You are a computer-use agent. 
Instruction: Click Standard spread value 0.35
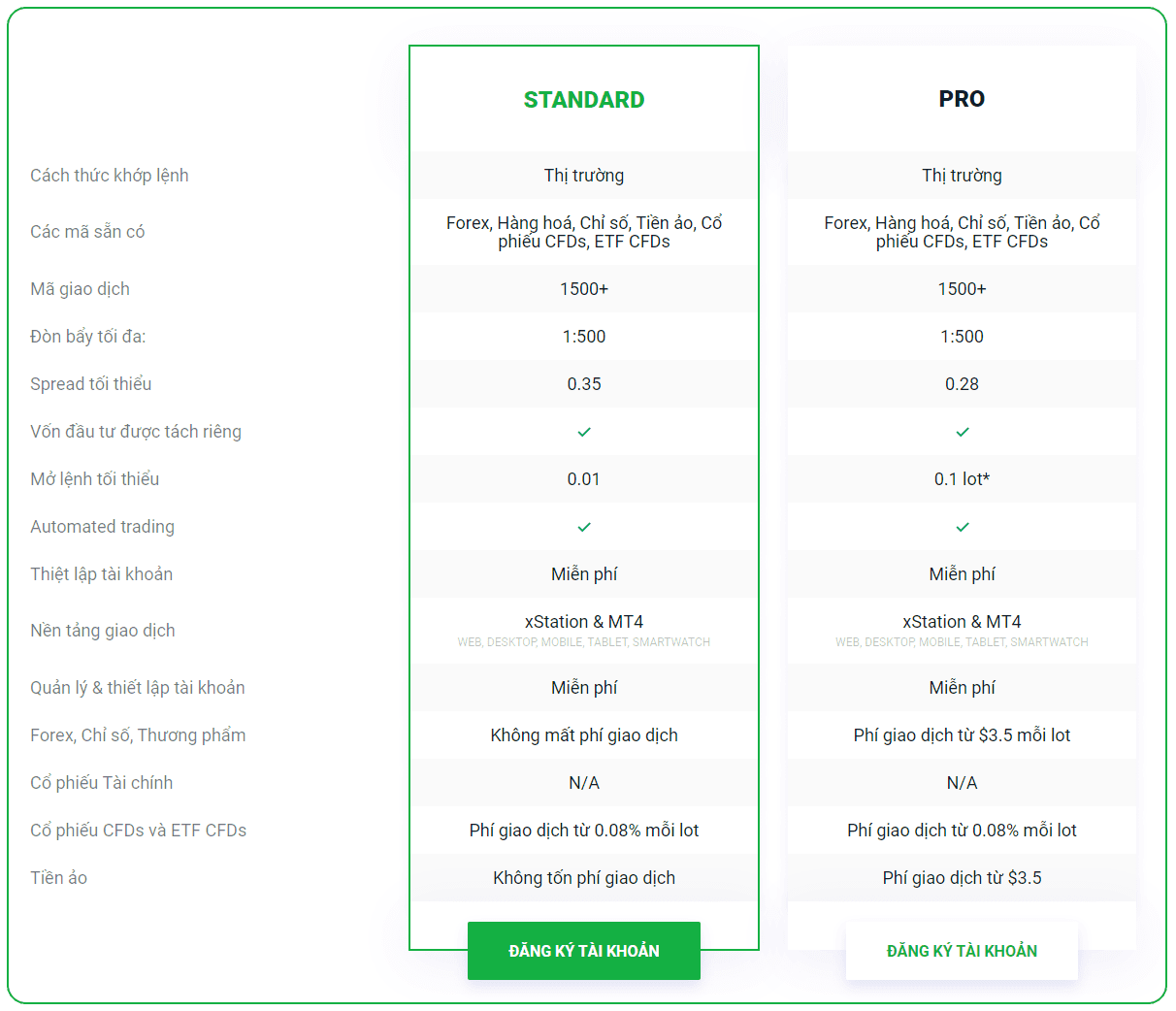pos(584,384)
